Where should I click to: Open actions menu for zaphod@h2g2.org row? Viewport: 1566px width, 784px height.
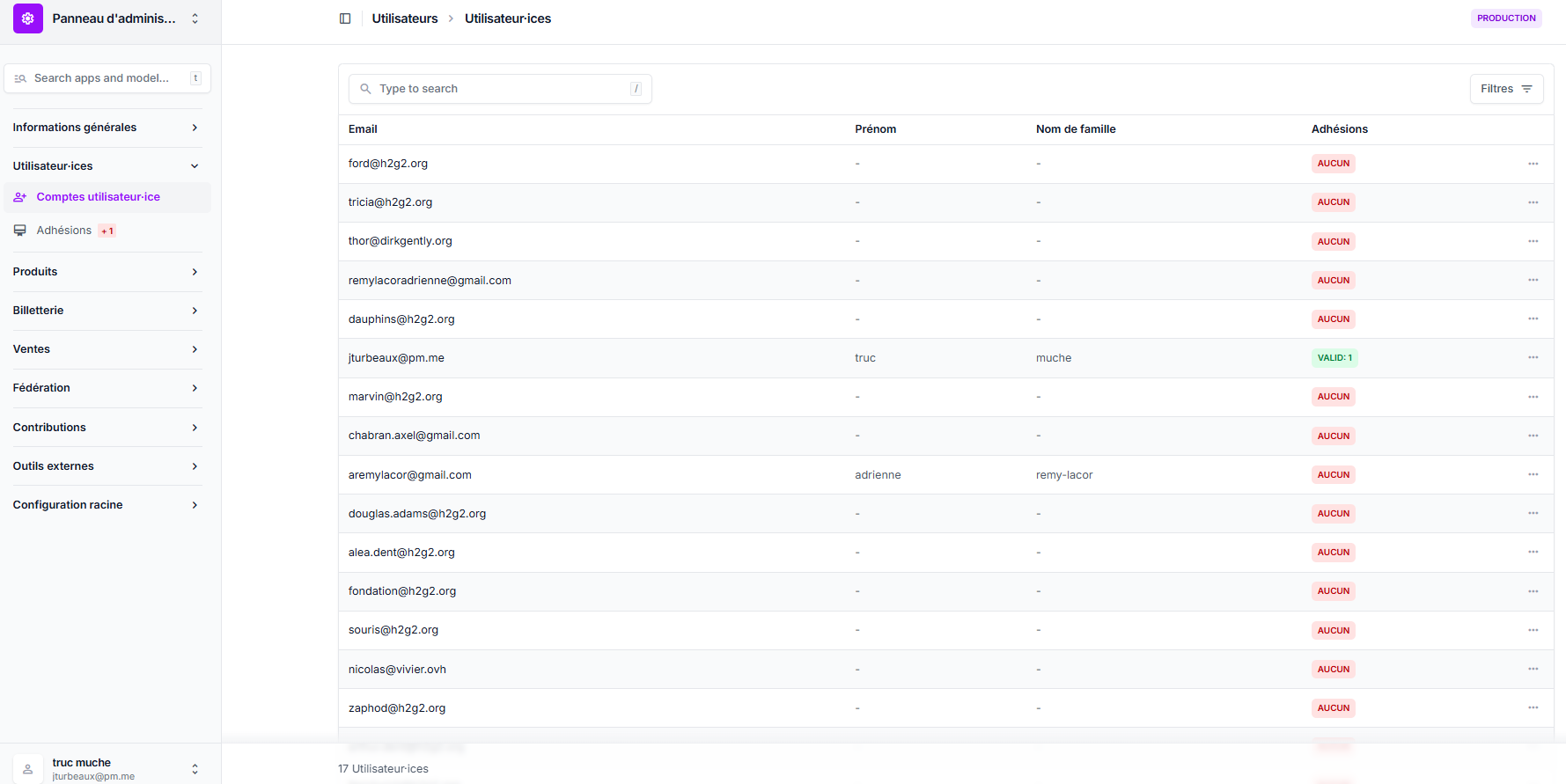[1533, 707]
